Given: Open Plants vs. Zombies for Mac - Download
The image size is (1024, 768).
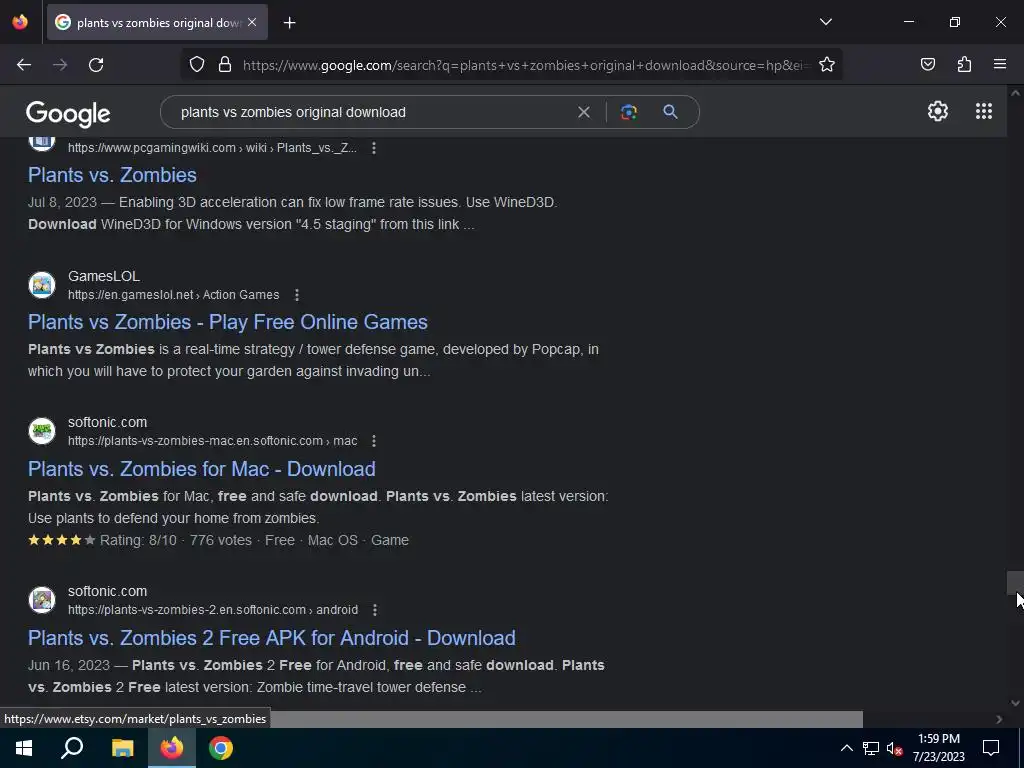Looking at the screenshot, I should coord(202,469).
